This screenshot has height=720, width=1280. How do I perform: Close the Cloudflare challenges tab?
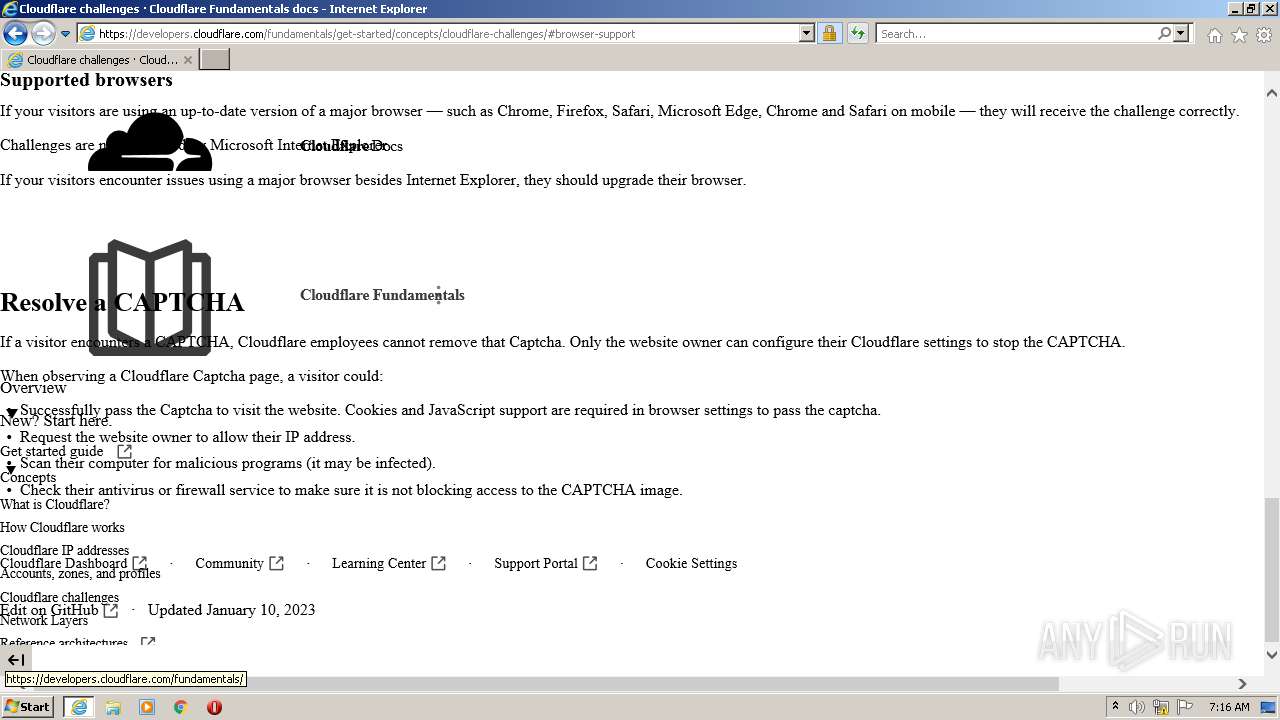pyautogui.click(x=187, y=60)
